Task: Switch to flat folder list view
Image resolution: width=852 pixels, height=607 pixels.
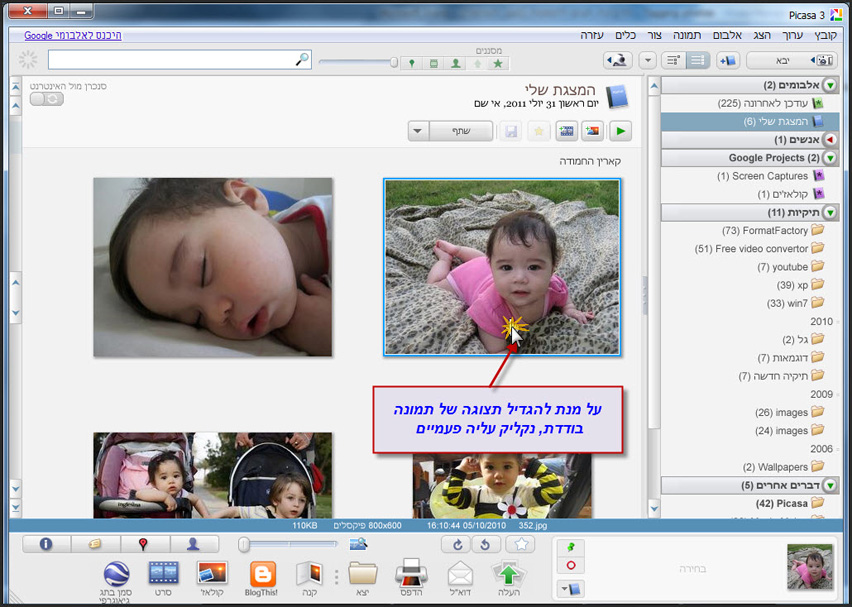Action: [698, 60]
